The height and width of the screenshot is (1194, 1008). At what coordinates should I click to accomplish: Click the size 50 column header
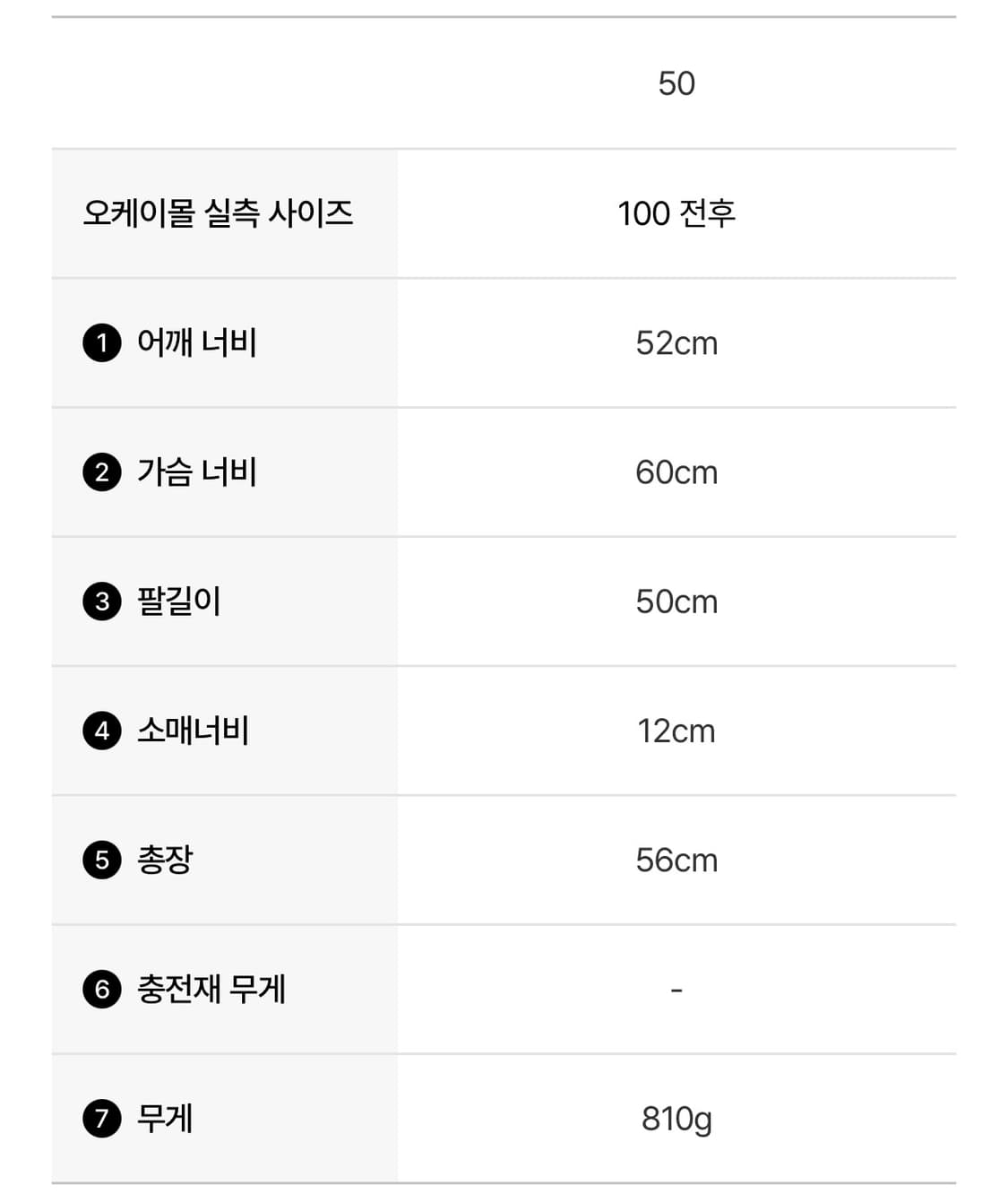point(676,83)
